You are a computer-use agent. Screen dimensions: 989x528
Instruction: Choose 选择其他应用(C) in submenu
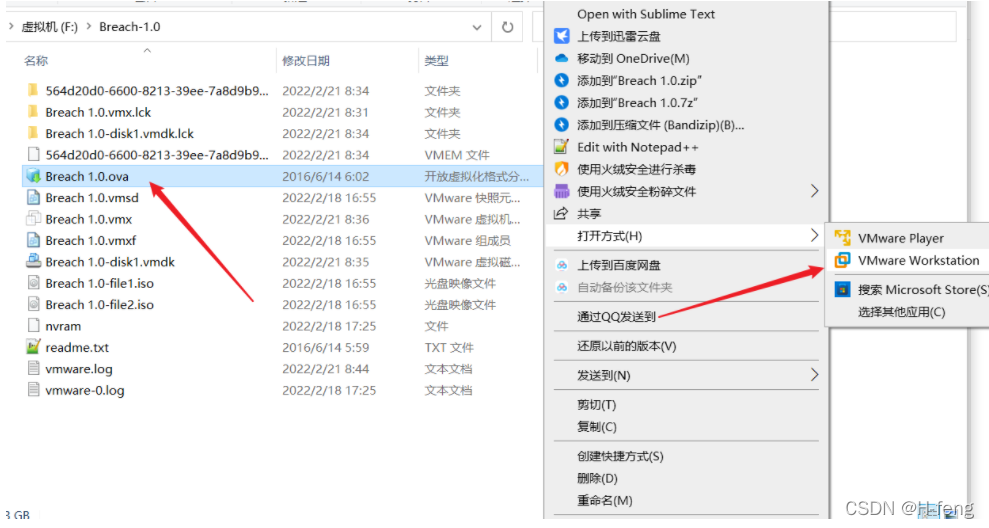pyautogui.click(x=901, y=312)
